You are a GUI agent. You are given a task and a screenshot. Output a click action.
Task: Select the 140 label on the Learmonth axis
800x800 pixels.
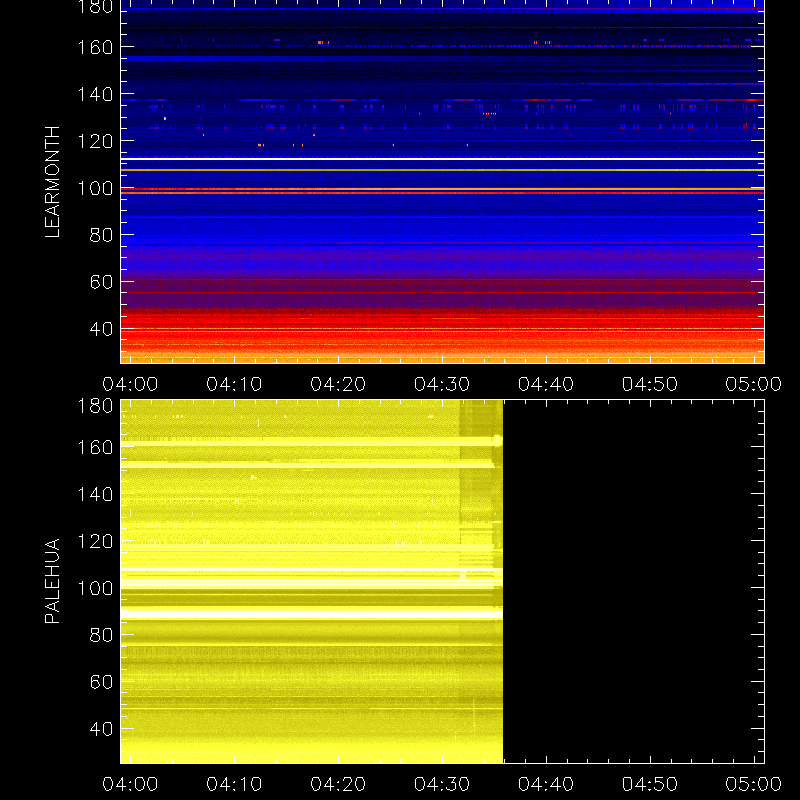click(x=95, y=94)
